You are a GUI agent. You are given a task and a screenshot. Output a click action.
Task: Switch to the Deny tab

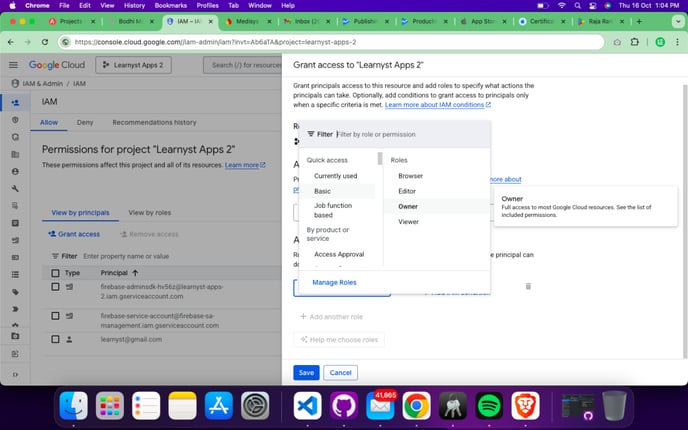tap(85, 122)
